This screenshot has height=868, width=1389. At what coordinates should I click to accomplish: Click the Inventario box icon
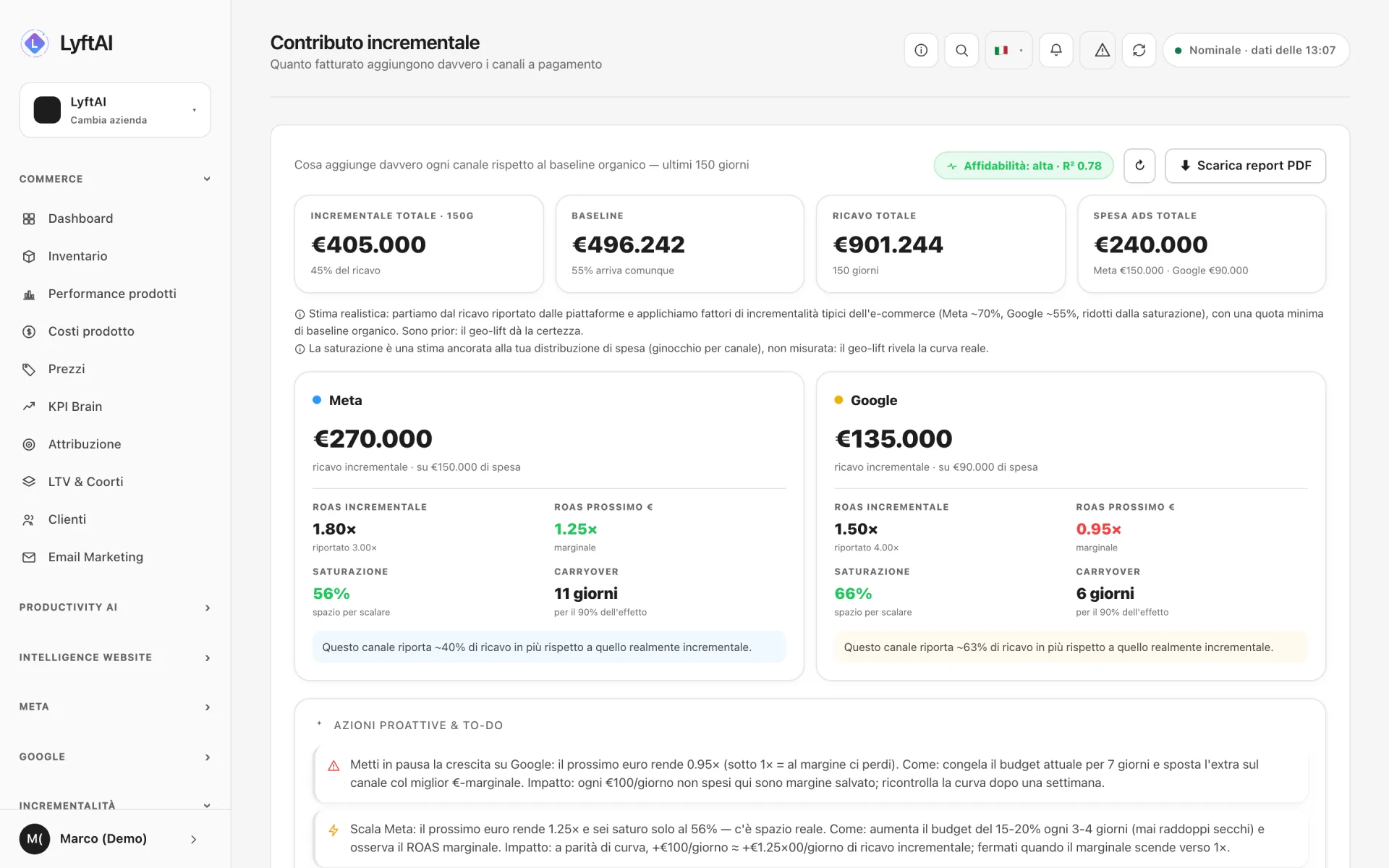point(29,256)
